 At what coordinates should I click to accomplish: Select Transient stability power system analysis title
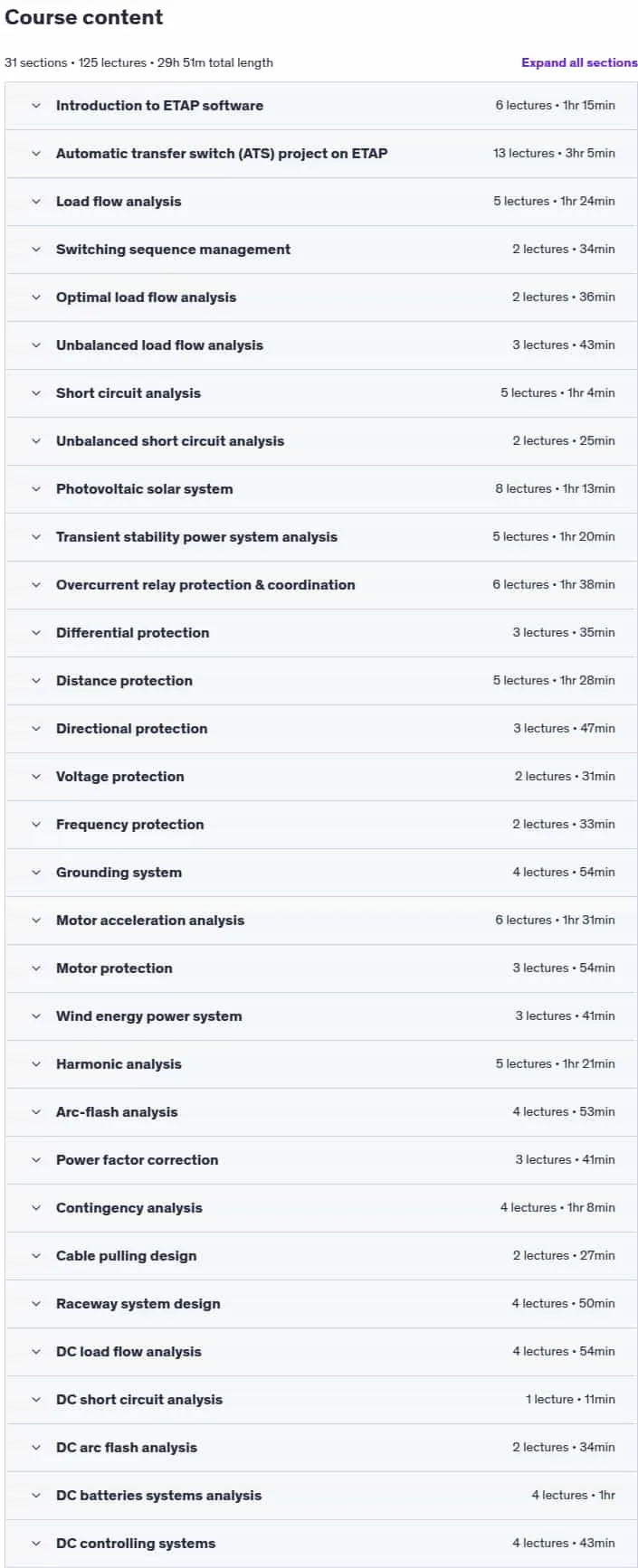[x=196, y=537]
